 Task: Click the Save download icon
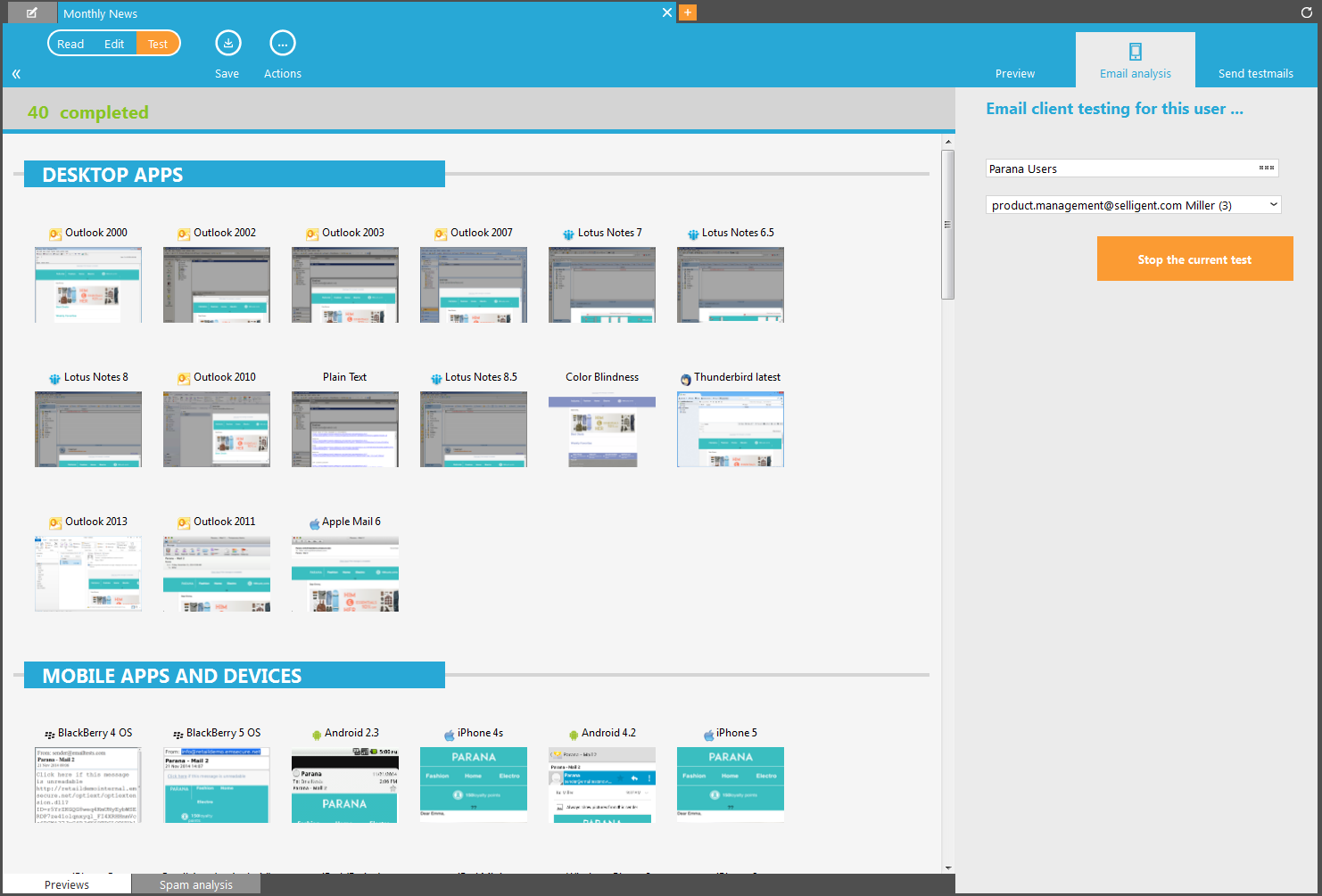pyautogui.click(x=228, y=44)
